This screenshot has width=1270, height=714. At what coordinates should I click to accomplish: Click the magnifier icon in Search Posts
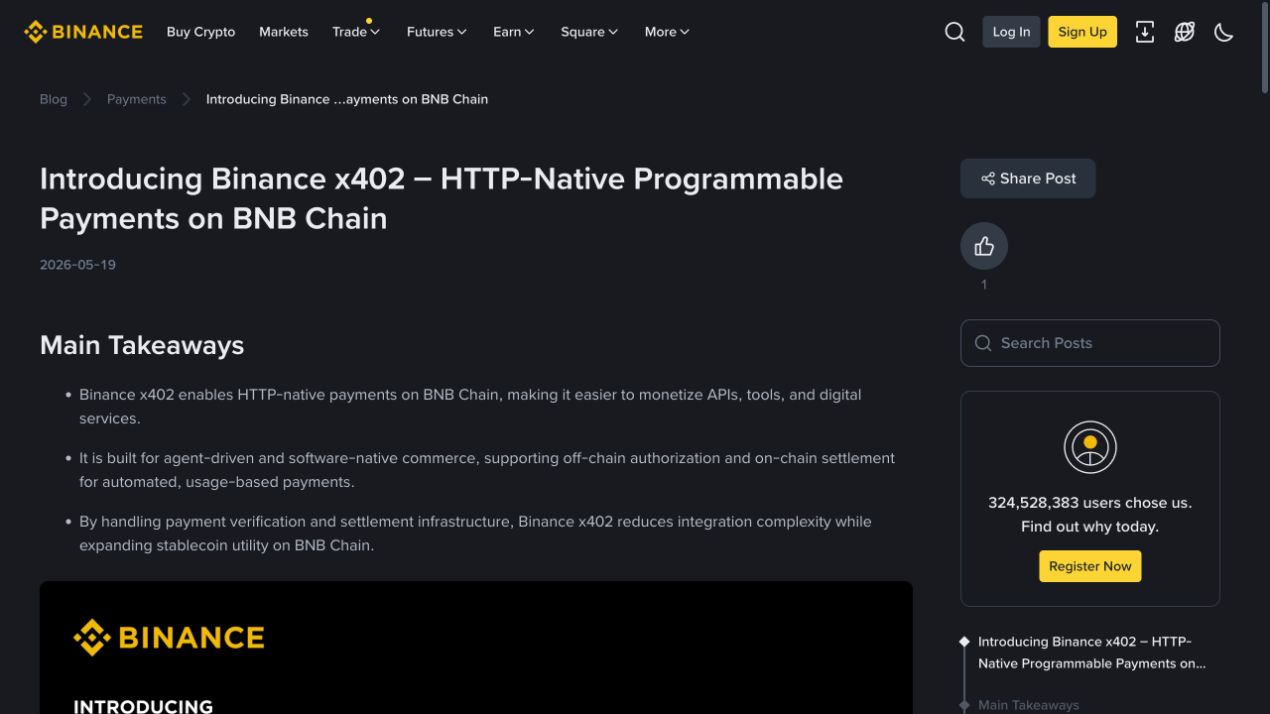(983, 343)
